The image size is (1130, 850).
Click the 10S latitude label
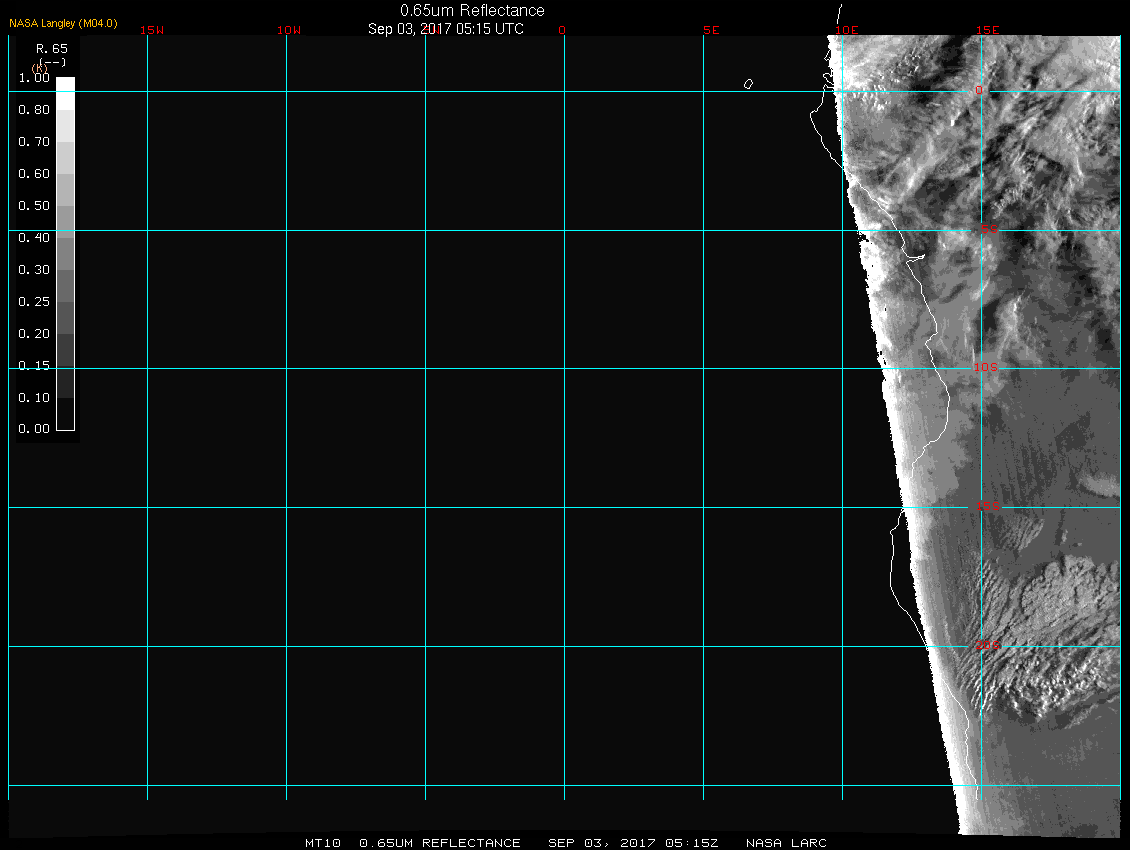[986, 368]
